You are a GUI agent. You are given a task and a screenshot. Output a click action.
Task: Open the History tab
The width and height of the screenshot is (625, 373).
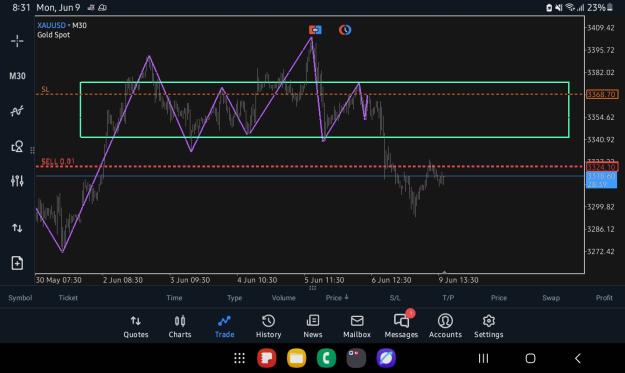(268, 326)
